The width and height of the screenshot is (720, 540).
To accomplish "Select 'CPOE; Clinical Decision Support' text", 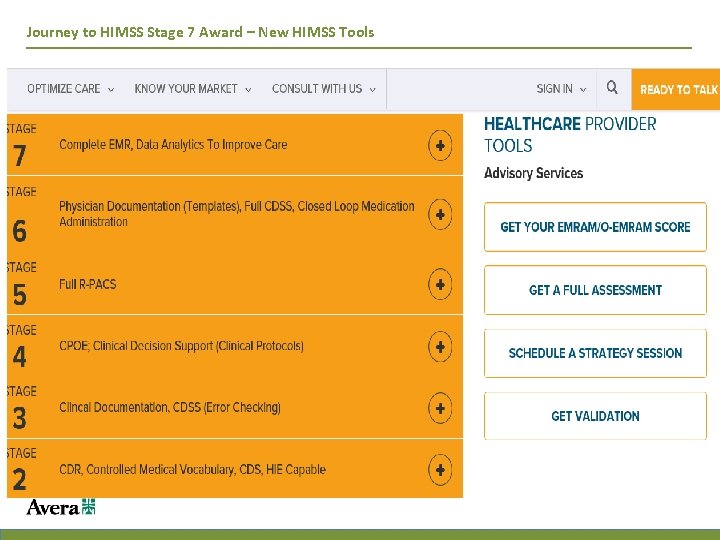I will [136, 346].
